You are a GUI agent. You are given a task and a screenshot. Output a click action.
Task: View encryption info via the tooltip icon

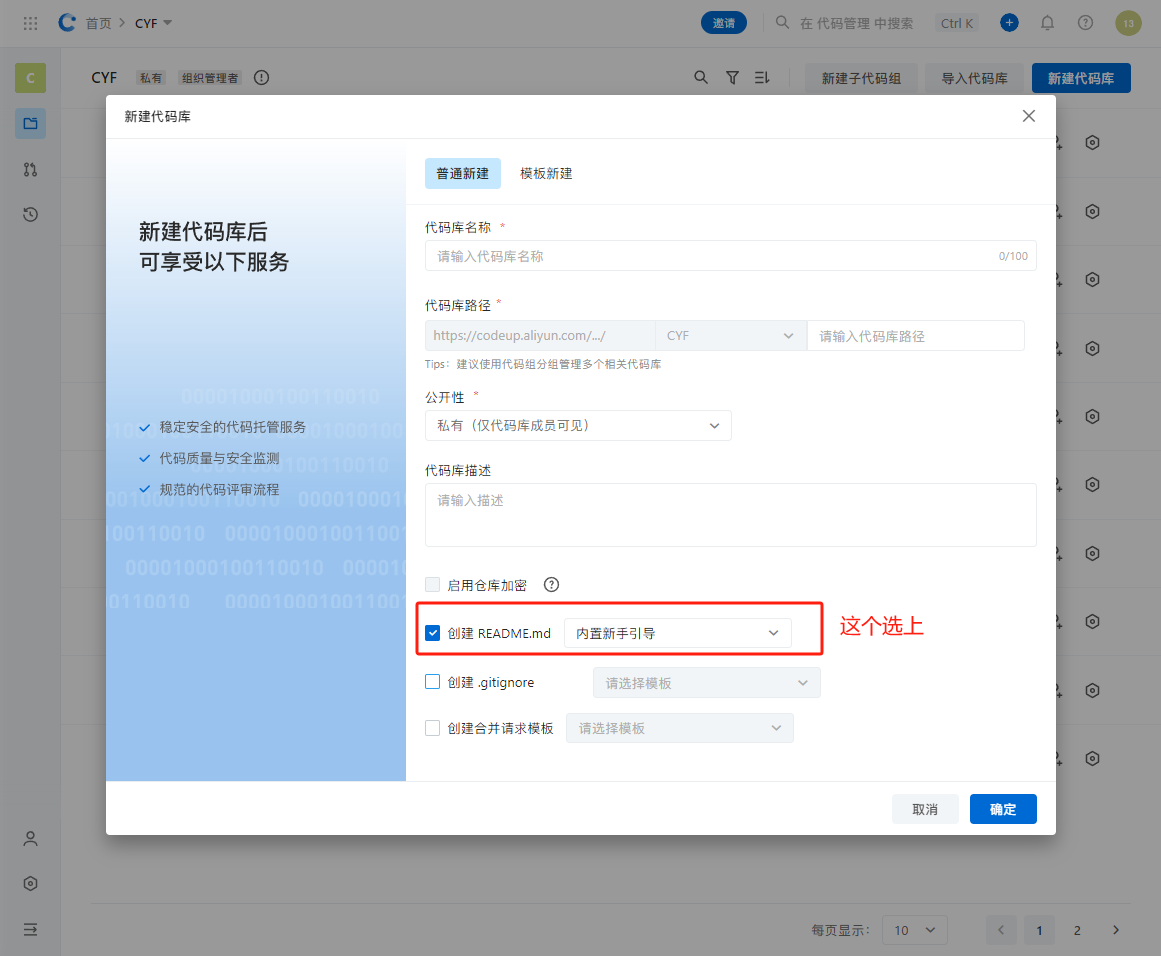[551, 584]
